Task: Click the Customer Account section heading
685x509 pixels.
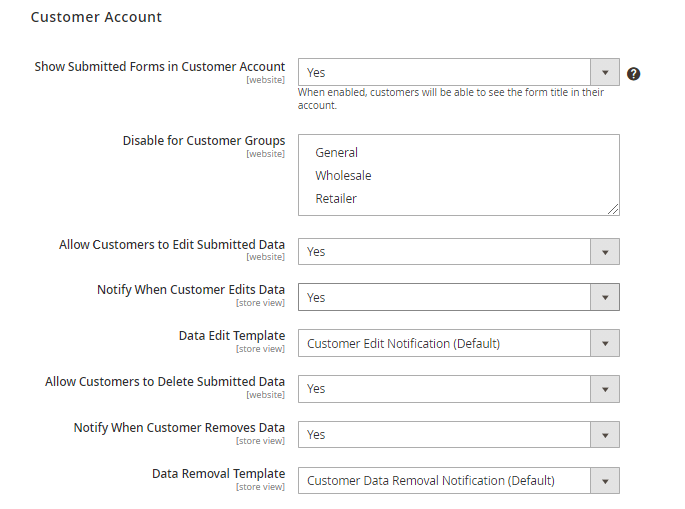Action: click(96, 17)
